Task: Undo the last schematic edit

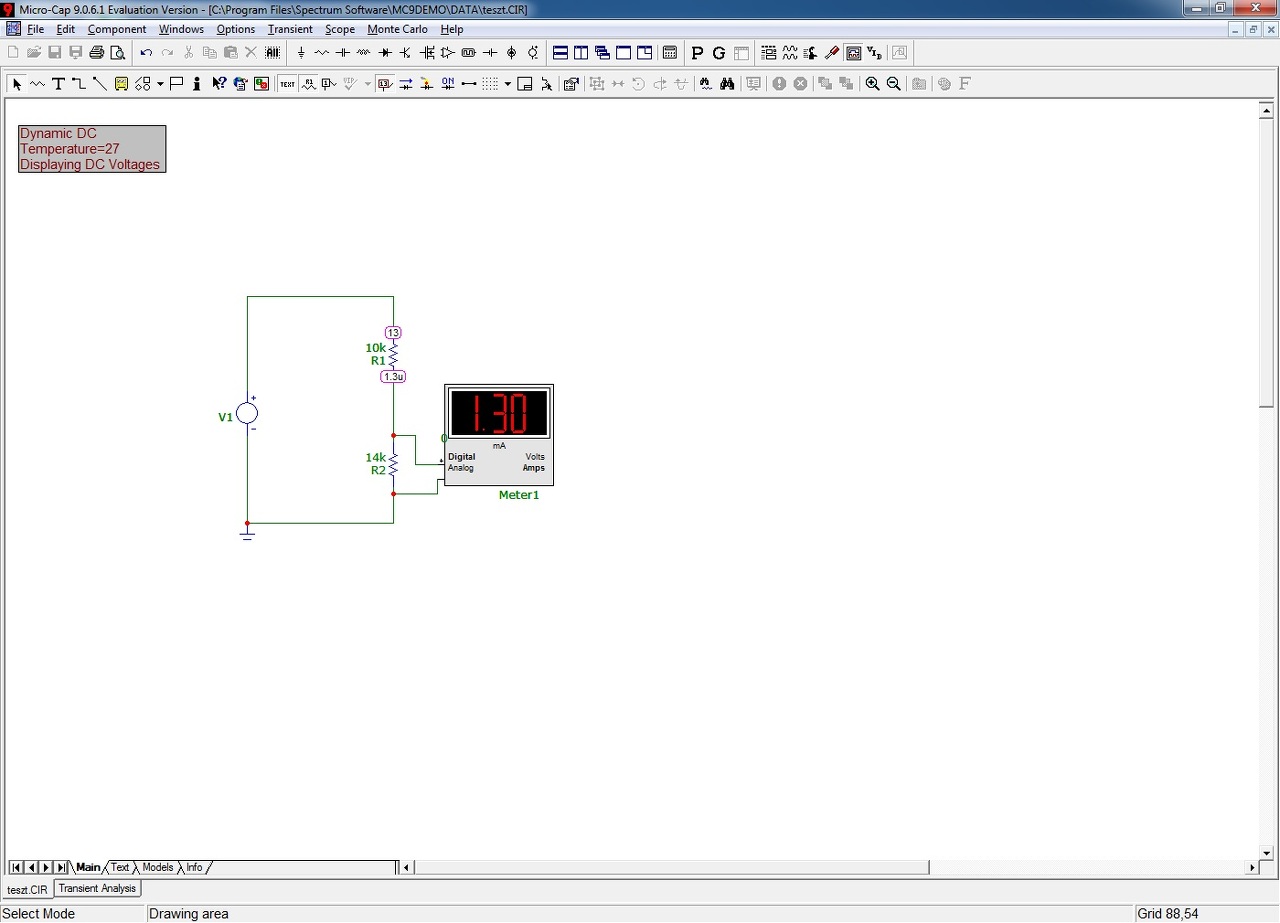Action: pos(146,53)
